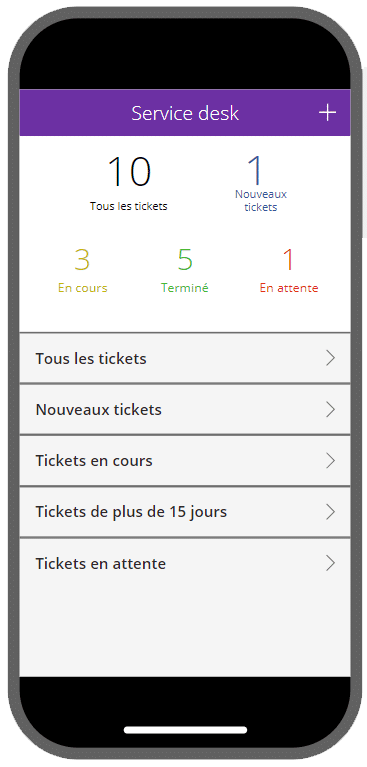
Task: Tap the home indicator bar at bottom
Action: (x=185, y=730)
